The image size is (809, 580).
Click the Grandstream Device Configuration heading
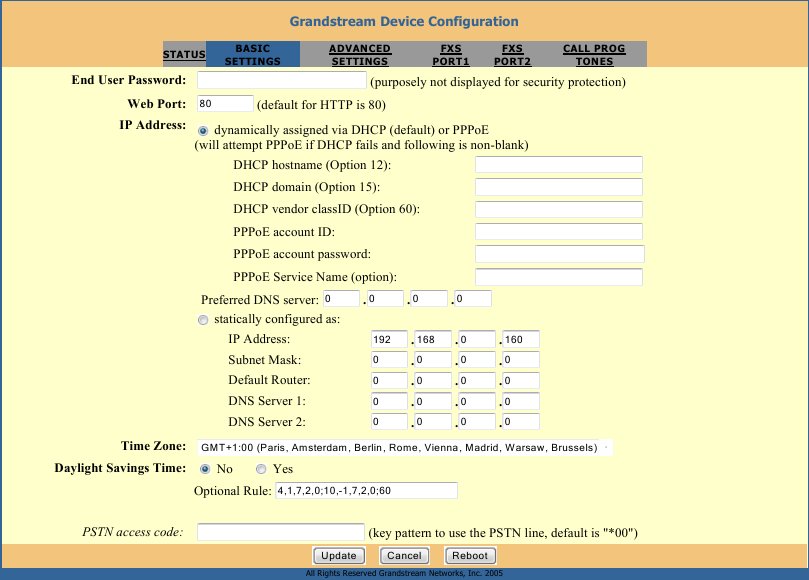click(x=404, y=22)
